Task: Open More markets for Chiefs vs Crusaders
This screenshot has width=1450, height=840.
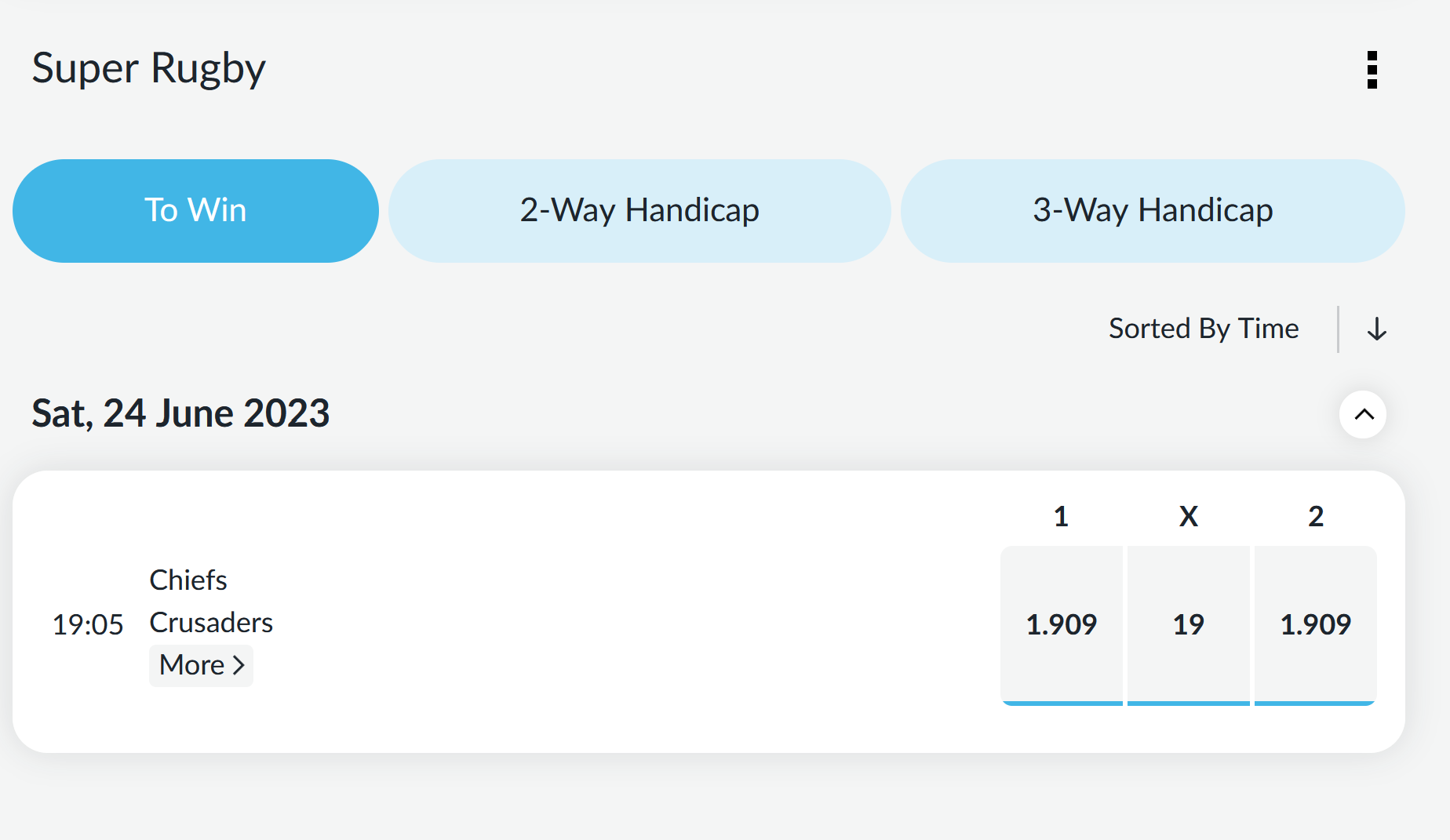Action: tap(193, 665)
